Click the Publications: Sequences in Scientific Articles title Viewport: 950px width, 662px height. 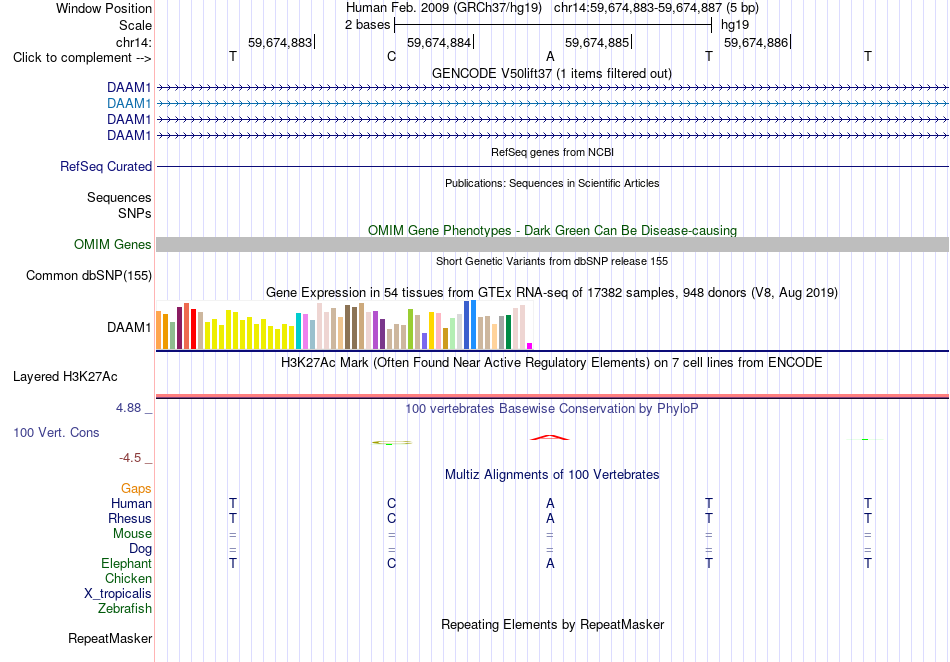[x=552, y=183]
